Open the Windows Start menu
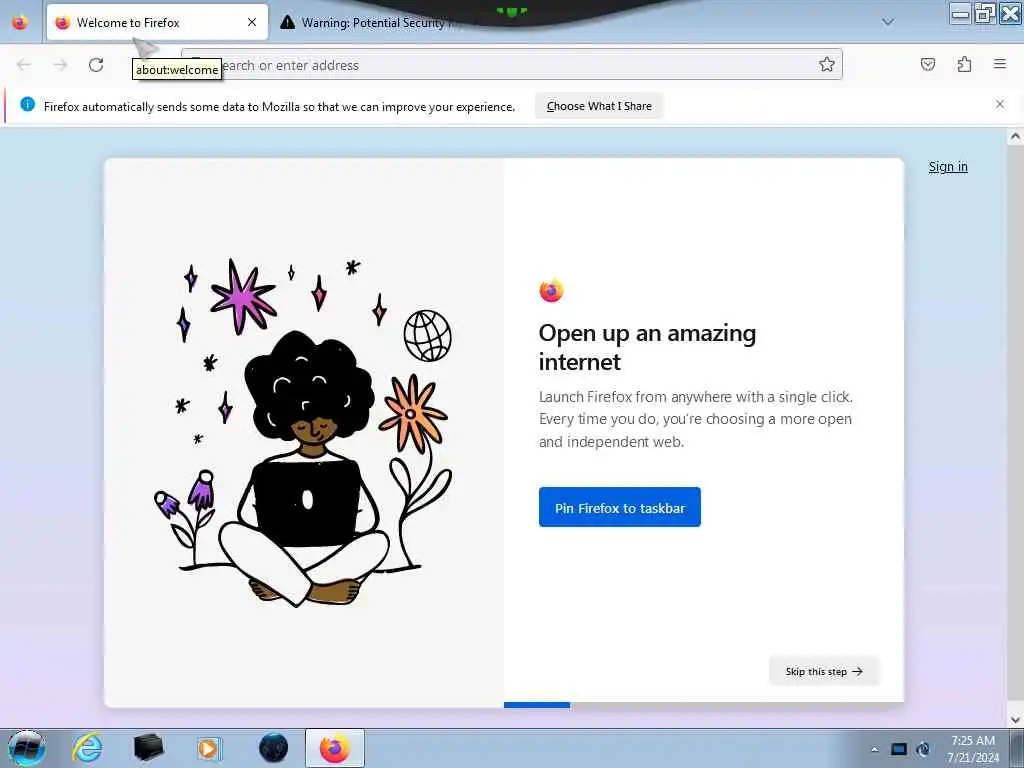This screenshot has width=1024, height=768. coord(27,748)
